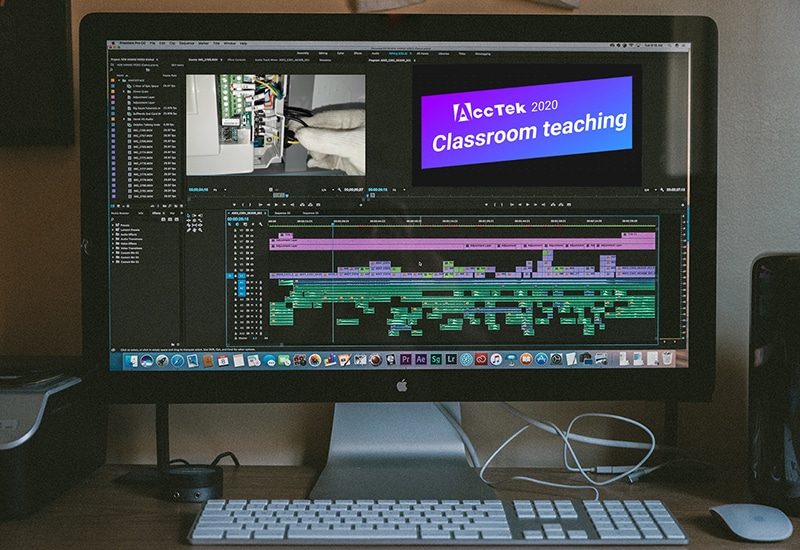800x550 pixels.
Task: Open timeline display settings wrench
Action: [x=261, y=224]
